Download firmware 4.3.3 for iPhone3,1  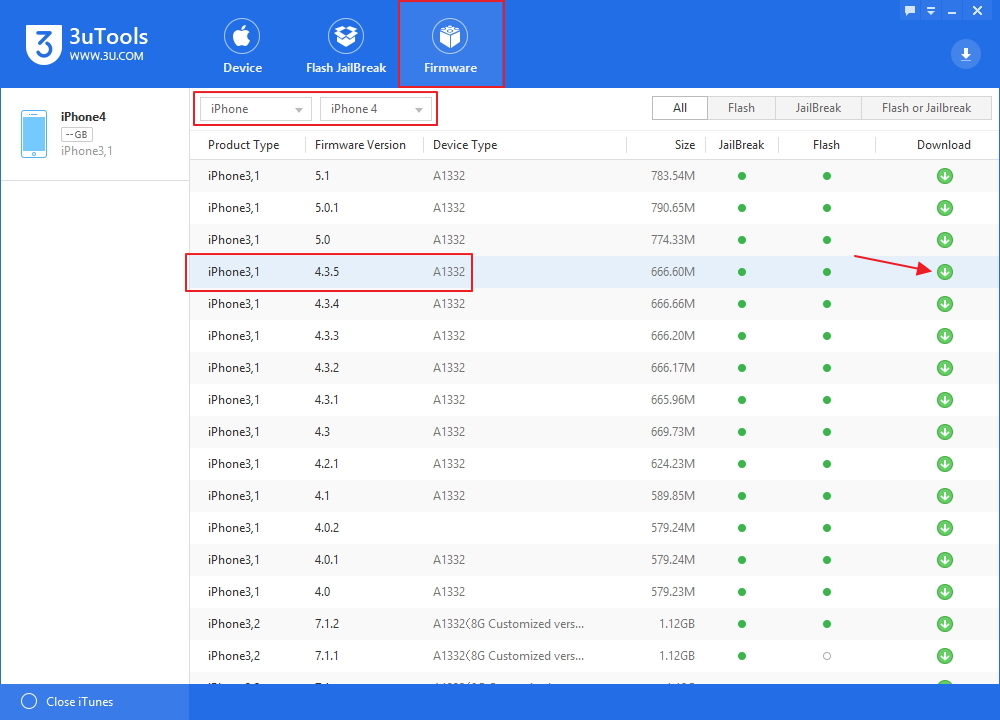[x=945, y=336]
